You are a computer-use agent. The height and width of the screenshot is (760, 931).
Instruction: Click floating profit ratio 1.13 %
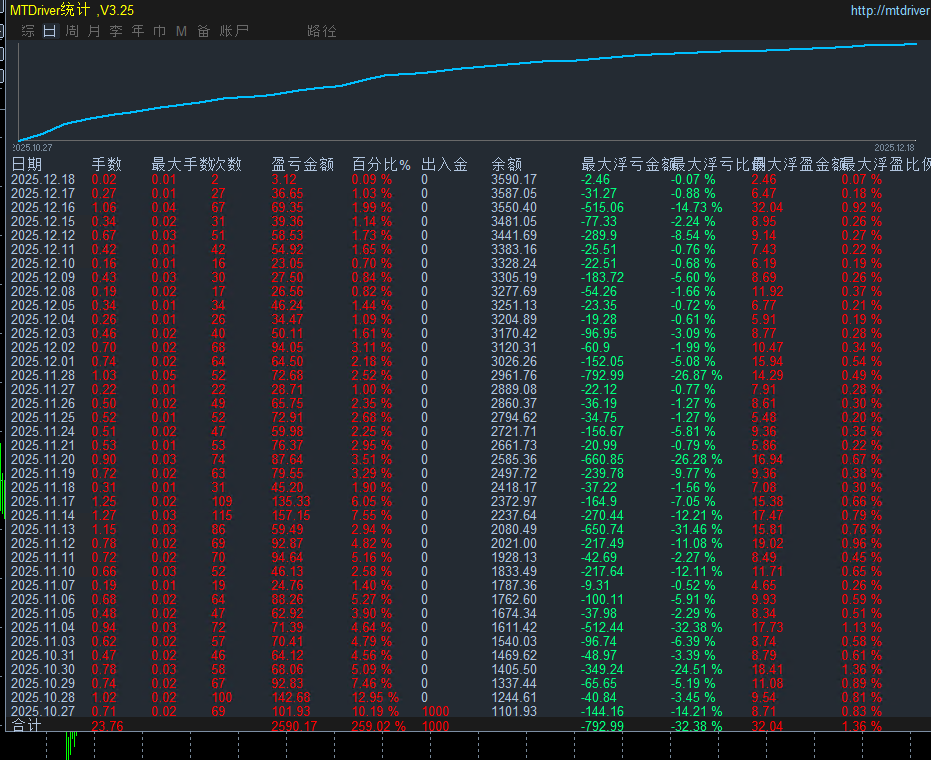click(862, 627)
